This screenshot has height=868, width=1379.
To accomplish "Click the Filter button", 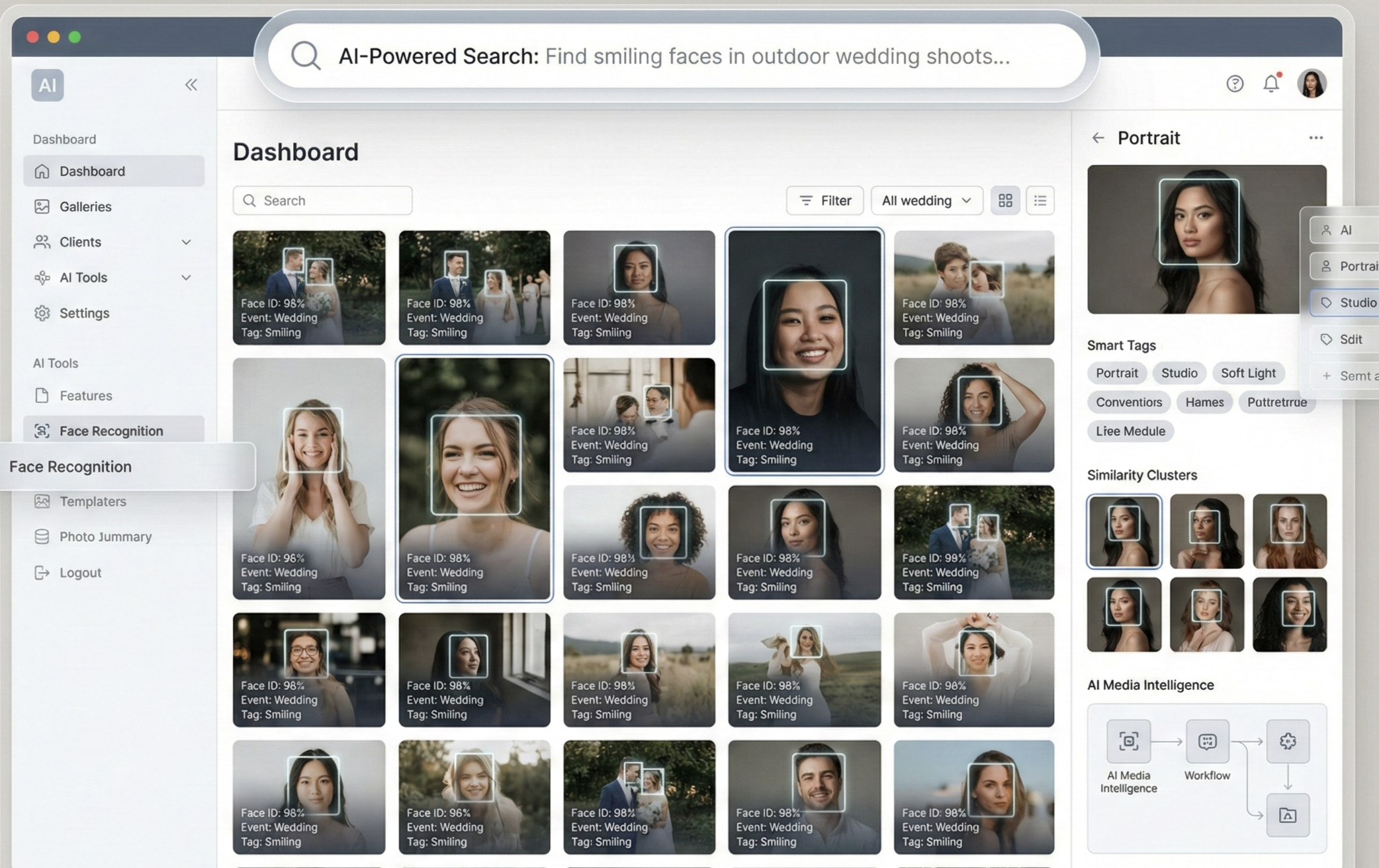I will pyautogui.click(x=824, y=200).
